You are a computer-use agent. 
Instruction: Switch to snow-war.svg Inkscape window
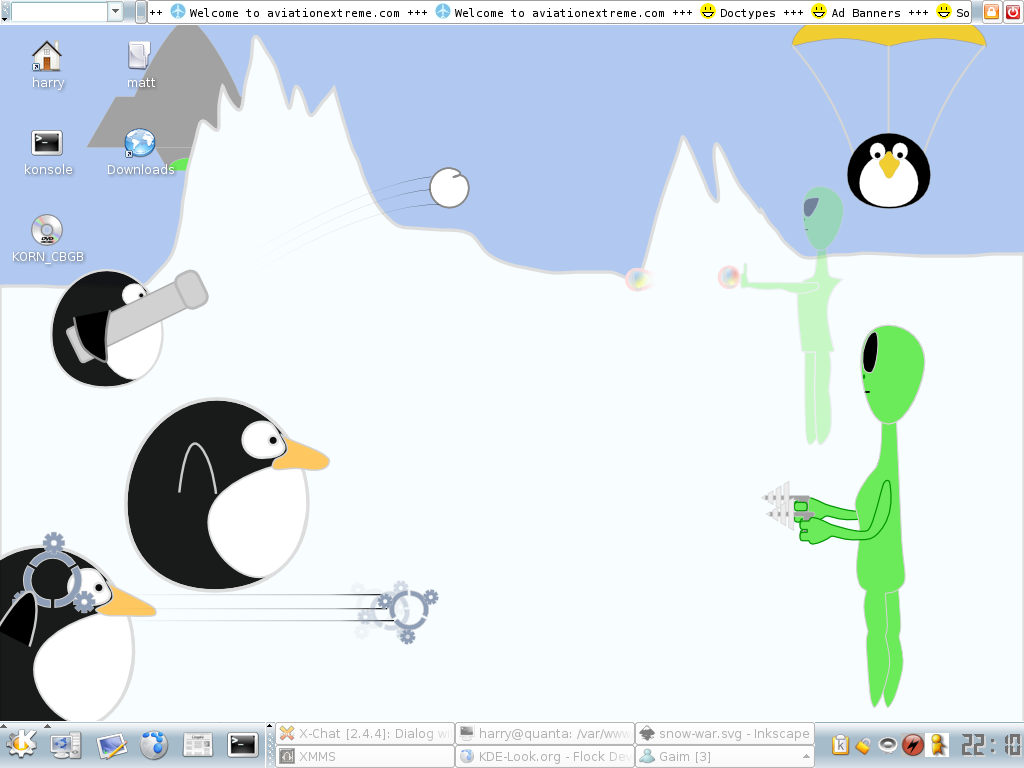(x=725, y=733)
